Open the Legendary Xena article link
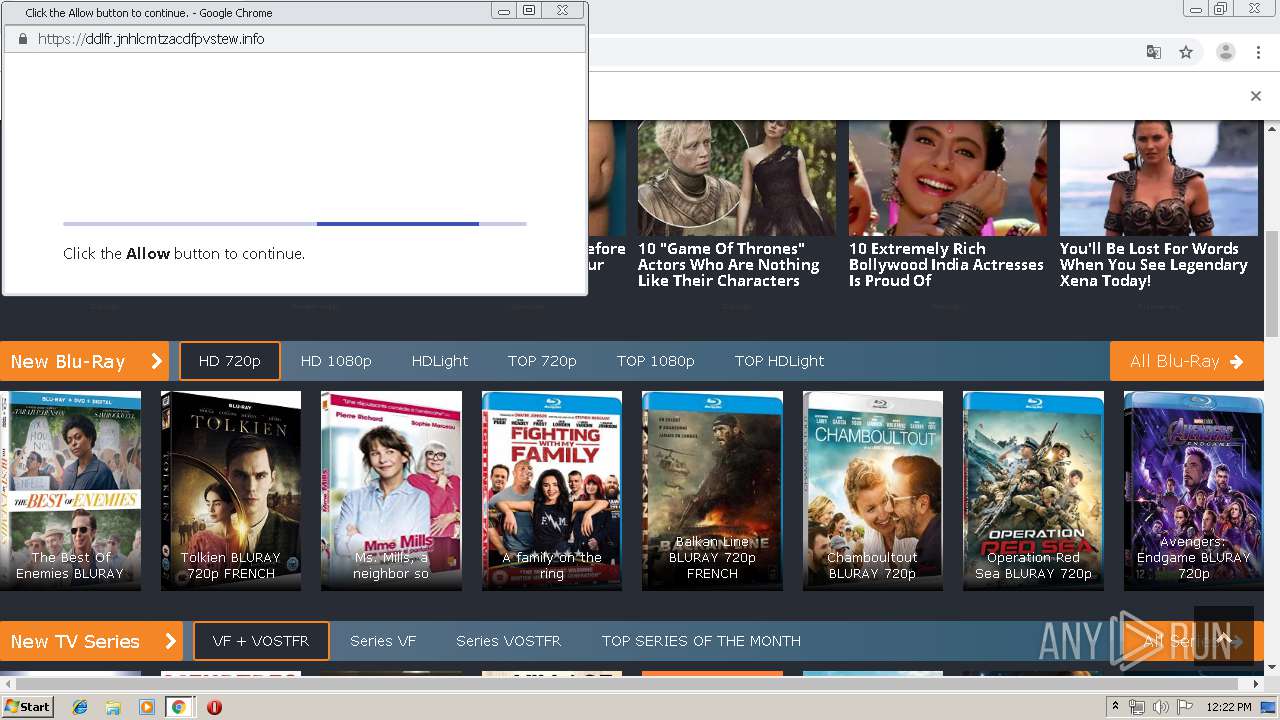The width and height of the screenshot is (1280, 720). tap(1154, 265)
